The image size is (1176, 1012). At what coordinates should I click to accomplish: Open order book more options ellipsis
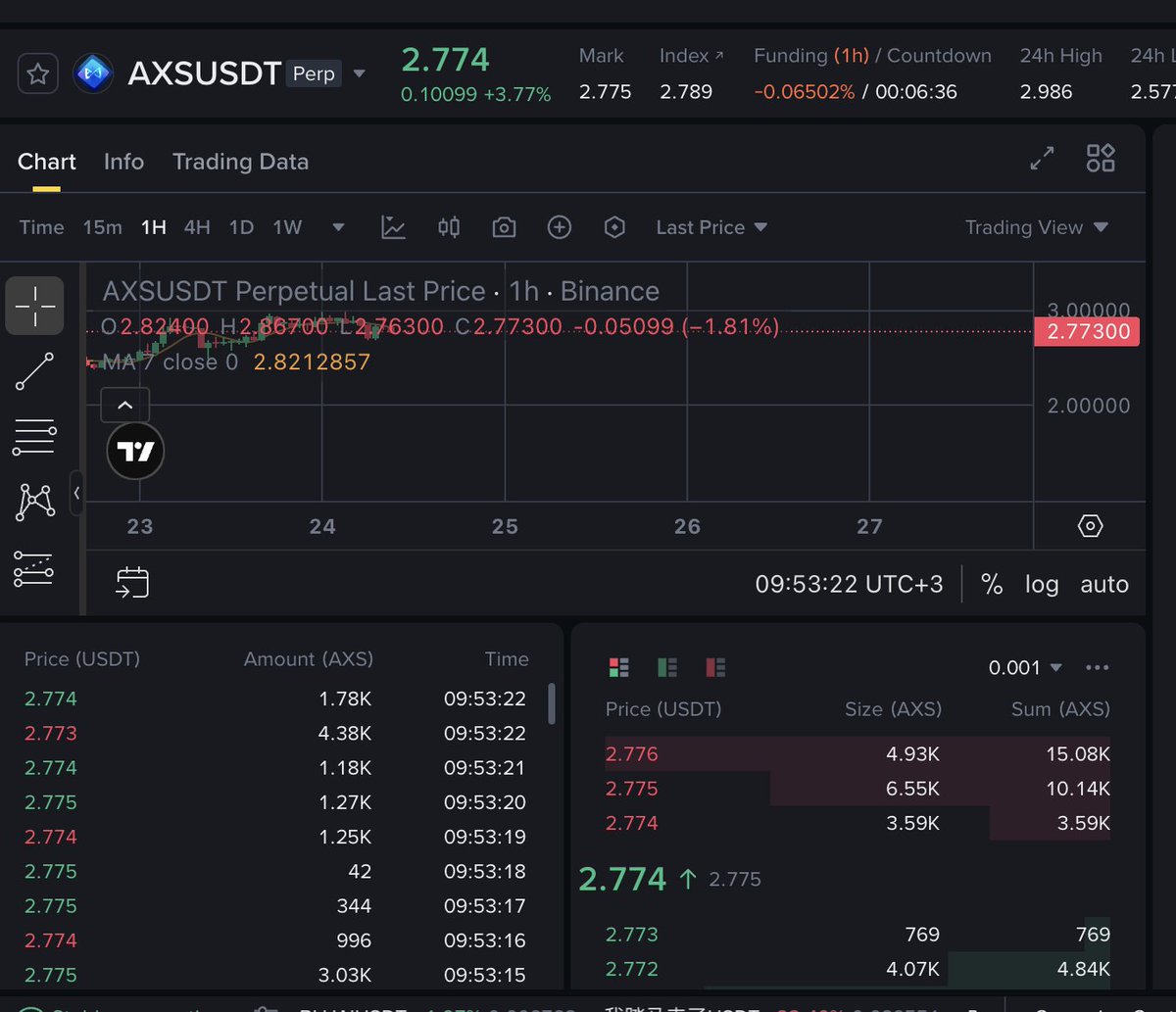tap(1098, 668)
